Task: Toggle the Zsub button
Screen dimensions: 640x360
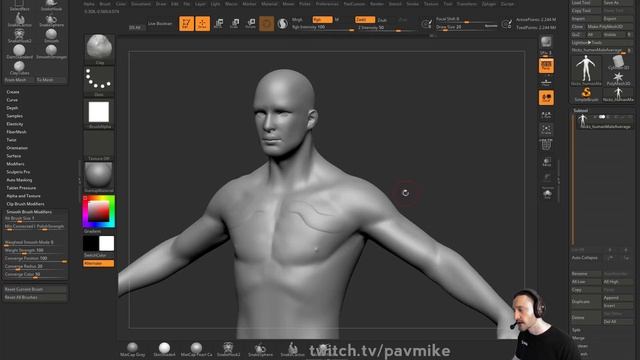Action: (x=382, y=20)
